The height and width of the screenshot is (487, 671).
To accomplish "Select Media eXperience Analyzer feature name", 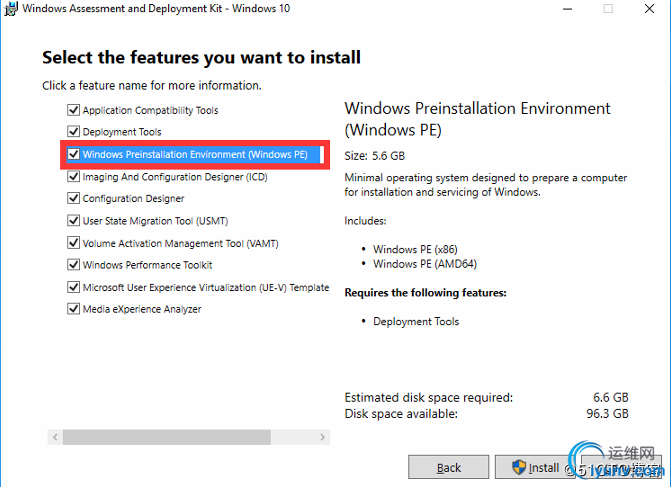I will [142, 309].
